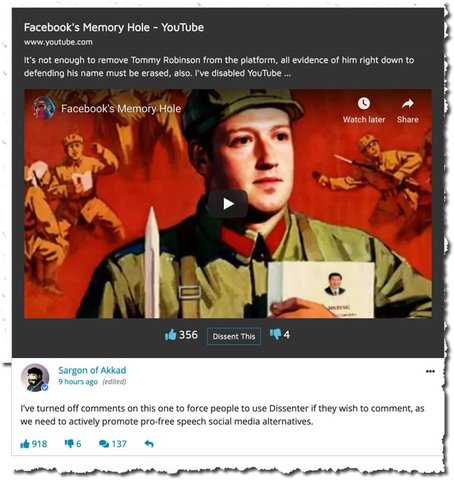Click the title Facebook's Memory Hole - YouTube
The width and height of the screenshot is (454, 480).
[x=114, y=27]
